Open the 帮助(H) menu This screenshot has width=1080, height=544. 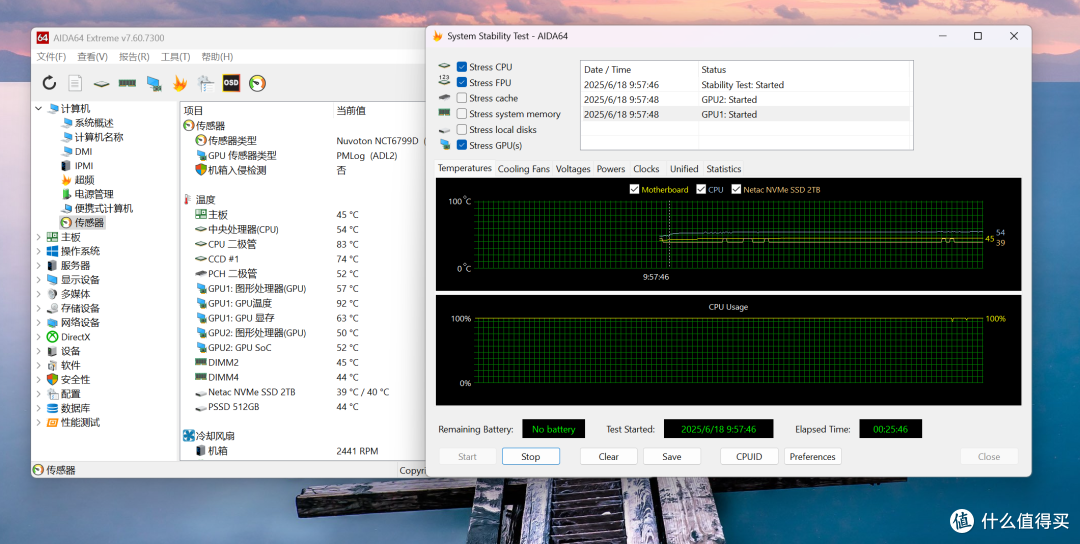pos(217,56)
